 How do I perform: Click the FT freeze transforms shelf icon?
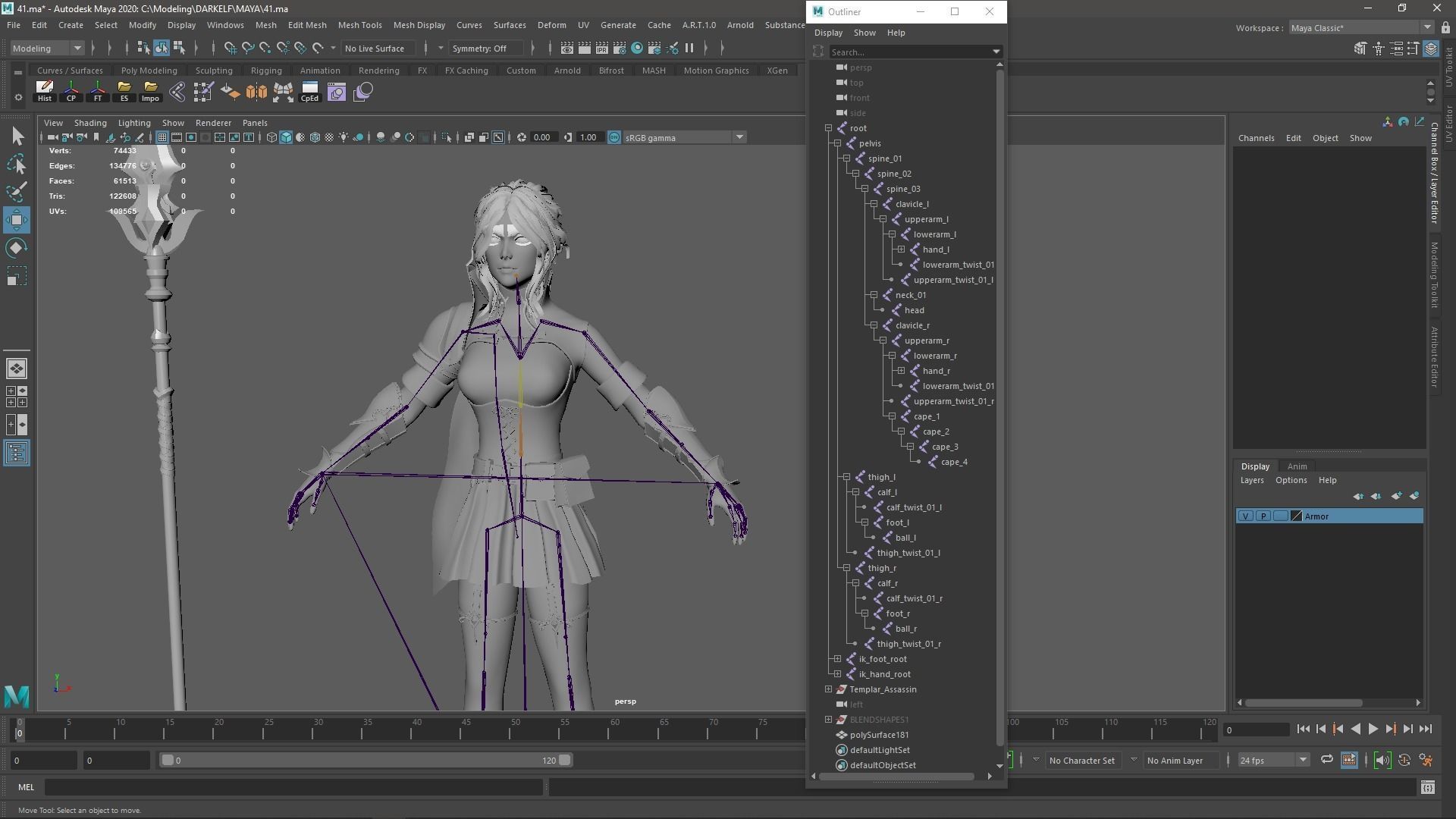(x=98, y=92)
